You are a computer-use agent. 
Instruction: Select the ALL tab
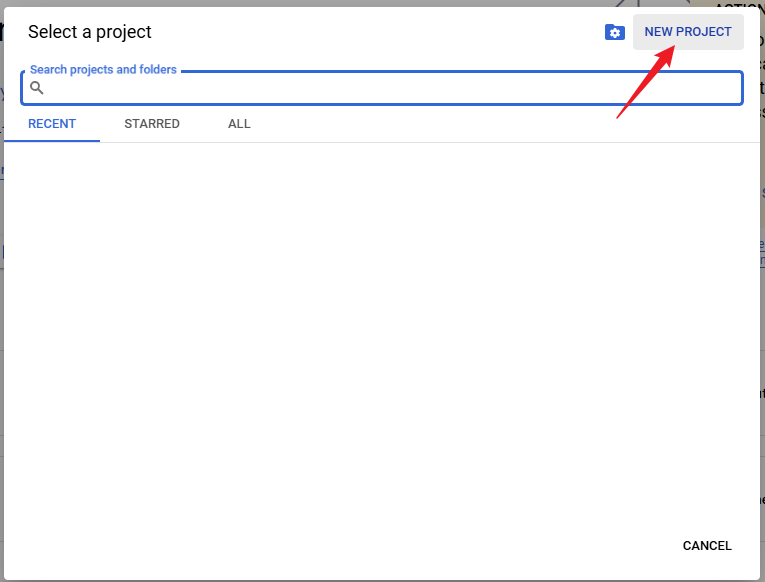coord(239,124)
